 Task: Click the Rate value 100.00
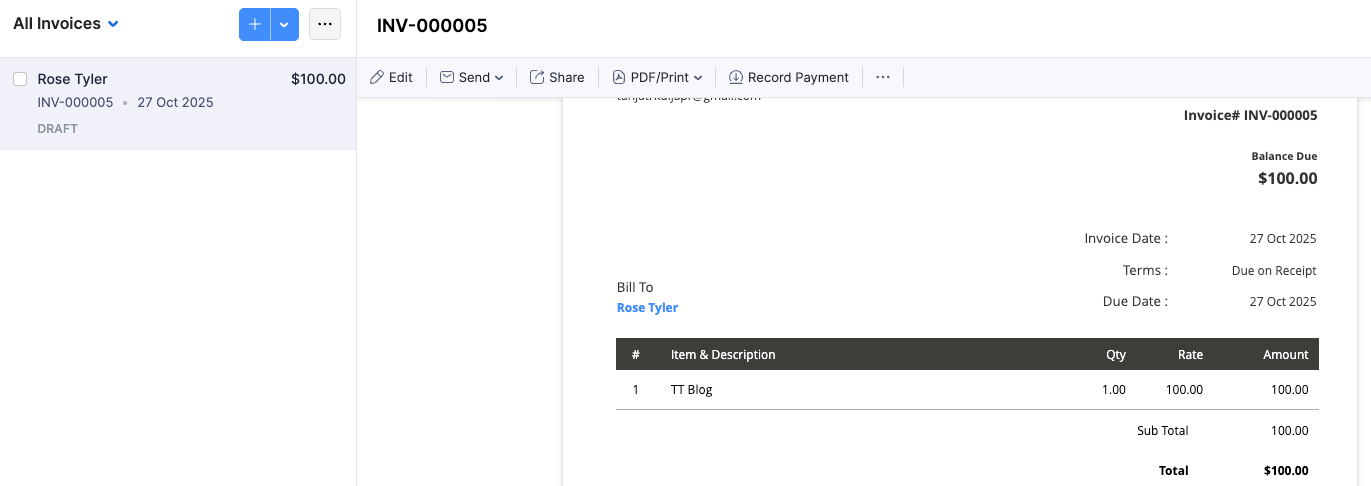tap(1184, 390)
